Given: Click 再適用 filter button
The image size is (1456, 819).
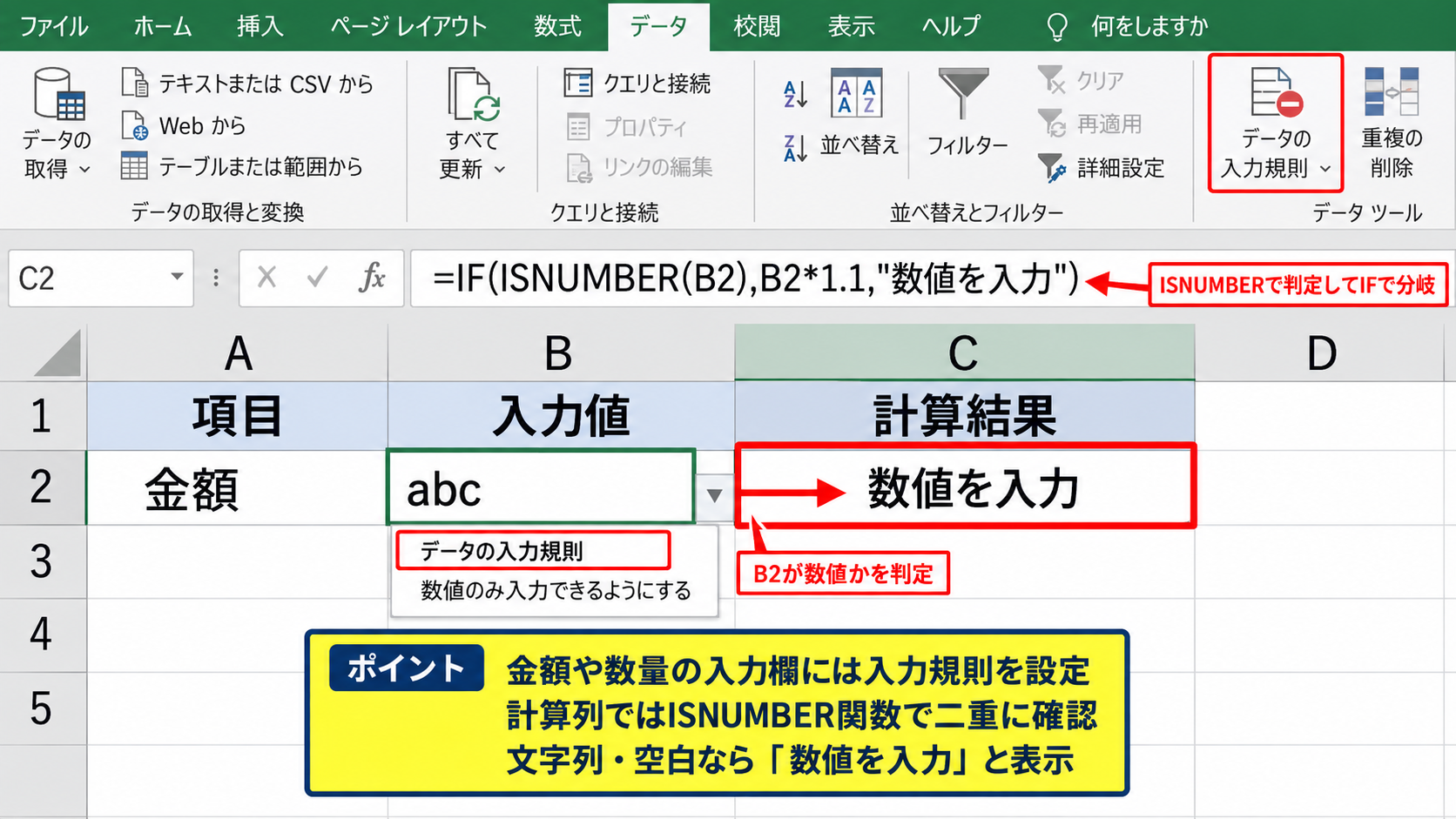Looking at the screenshot, I should coord(1089,124).
